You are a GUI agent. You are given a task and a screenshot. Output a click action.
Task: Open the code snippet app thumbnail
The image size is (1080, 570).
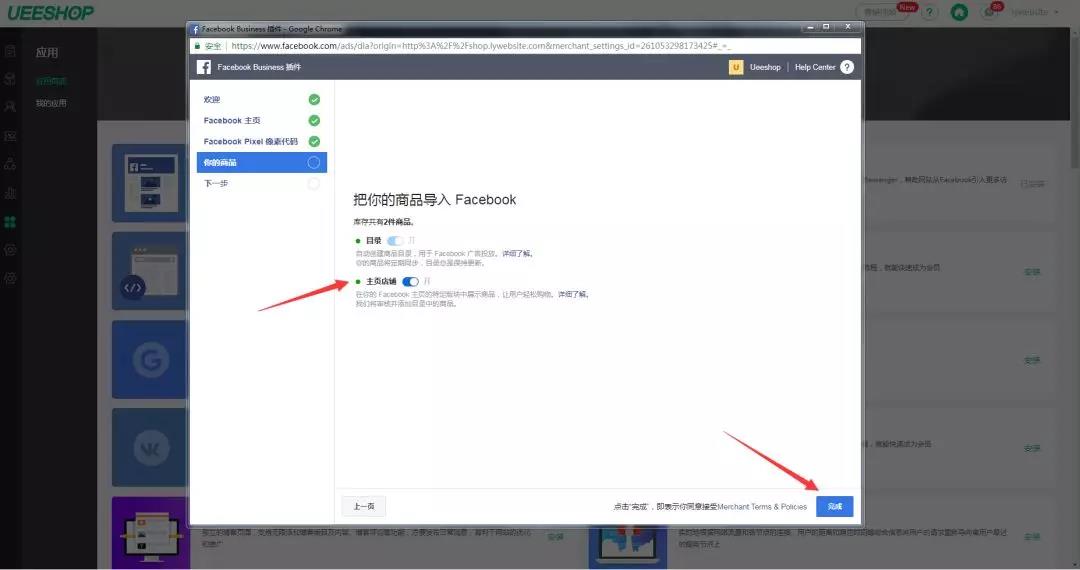click(x=149, y=271)
